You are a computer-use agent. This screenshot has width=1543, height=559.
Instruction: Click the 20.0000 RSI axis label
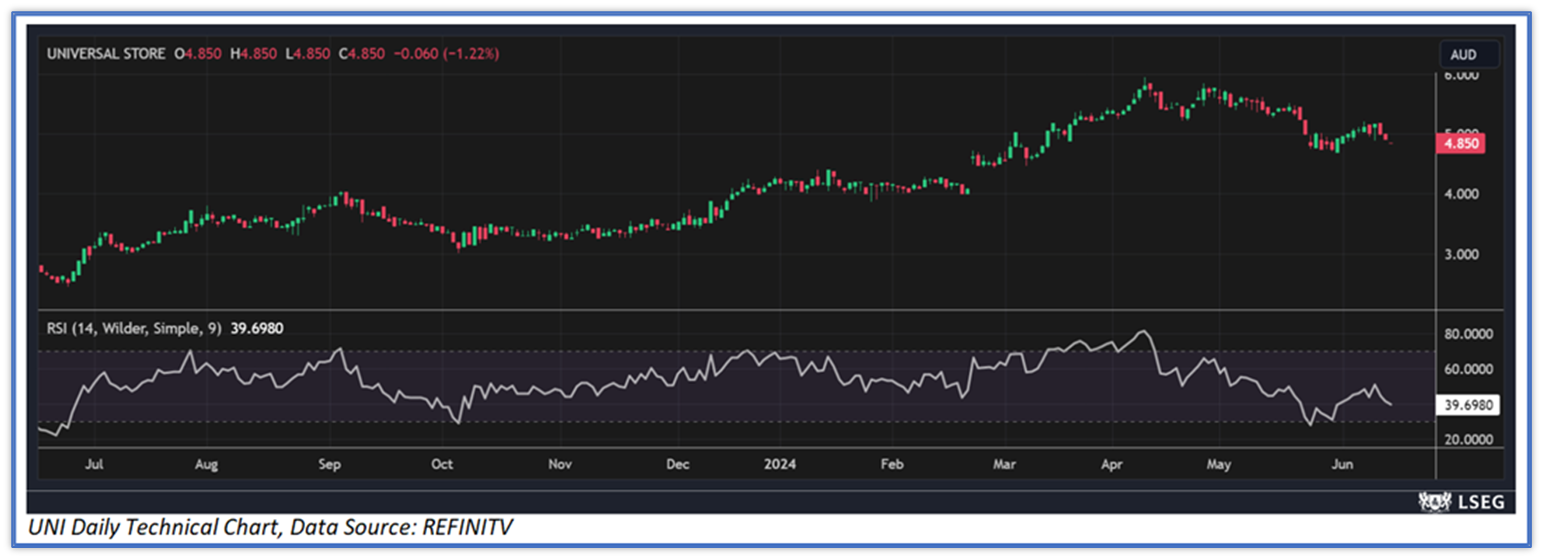click(x=1468, y=440)
